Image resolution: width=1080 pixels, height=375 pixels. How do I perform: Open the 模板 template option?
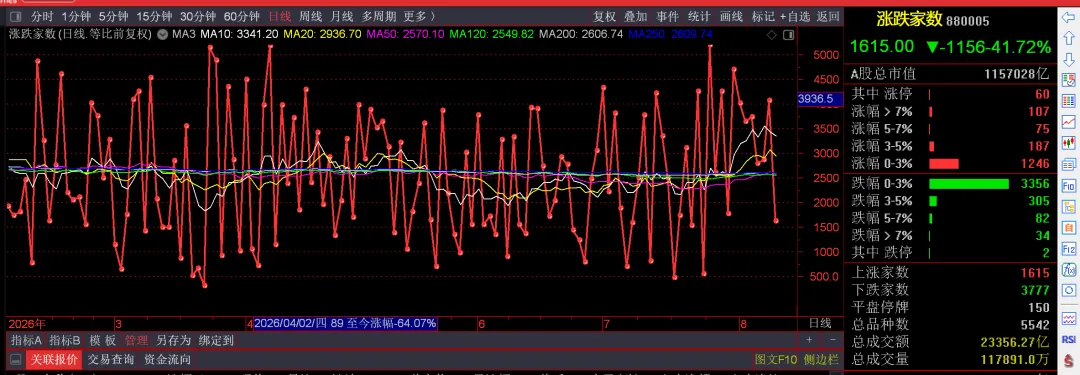pyautogui.click(x=103, y=340)
